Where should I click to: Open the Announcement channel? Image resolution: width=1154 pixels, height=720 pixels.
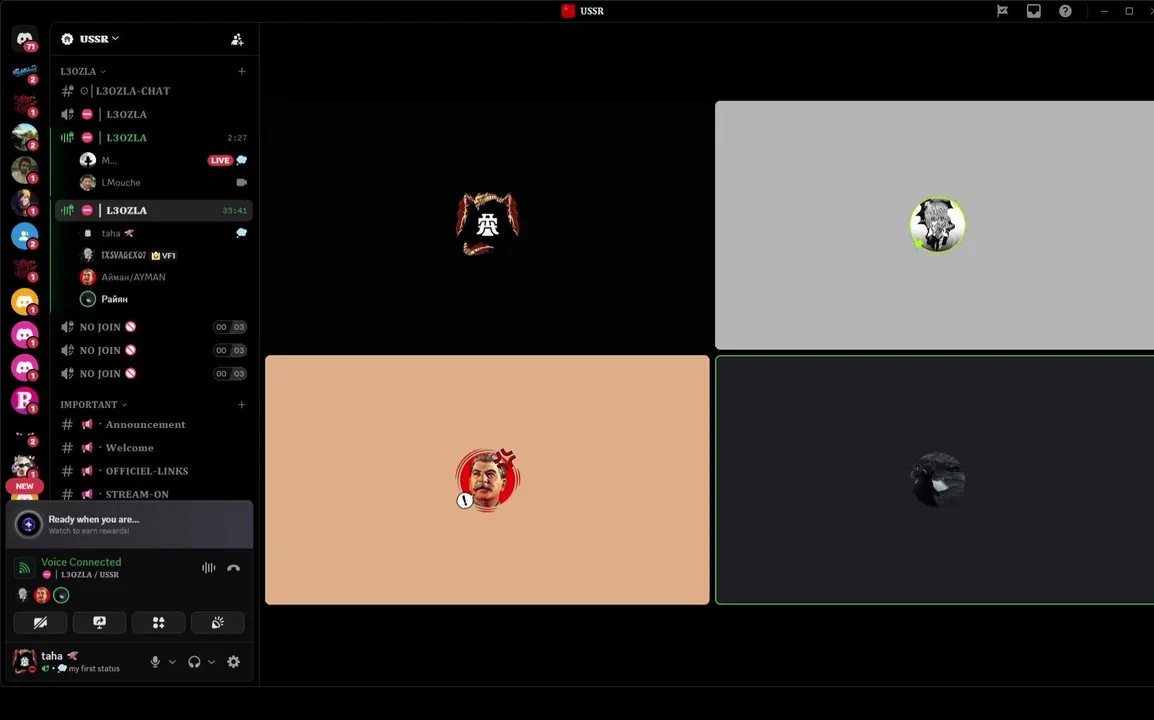(x=154, y=425)
